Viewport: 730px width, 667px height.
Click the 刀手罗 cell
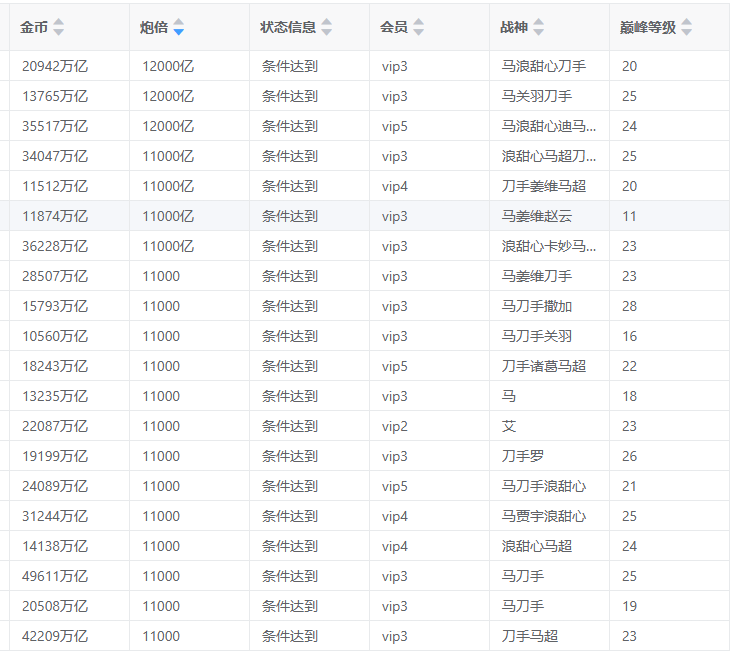523,456
